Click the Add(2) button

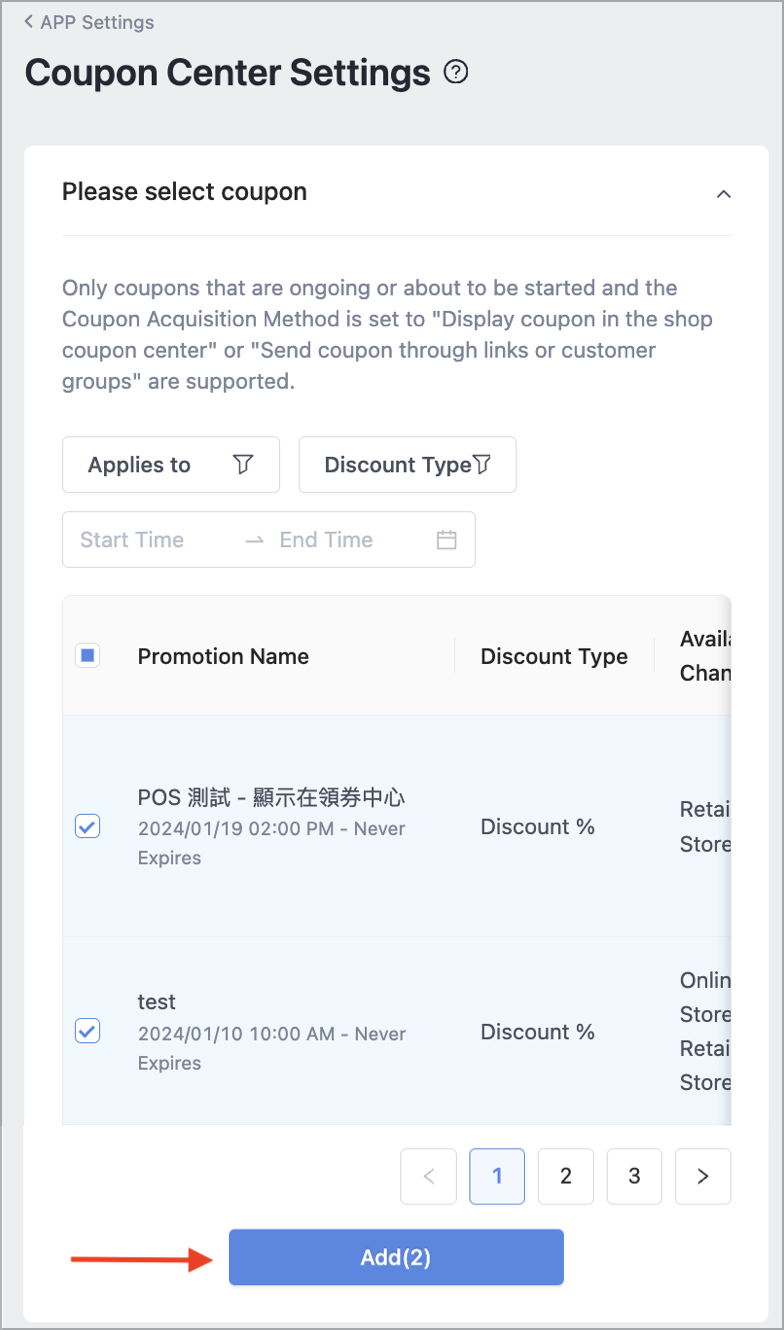396,1257
